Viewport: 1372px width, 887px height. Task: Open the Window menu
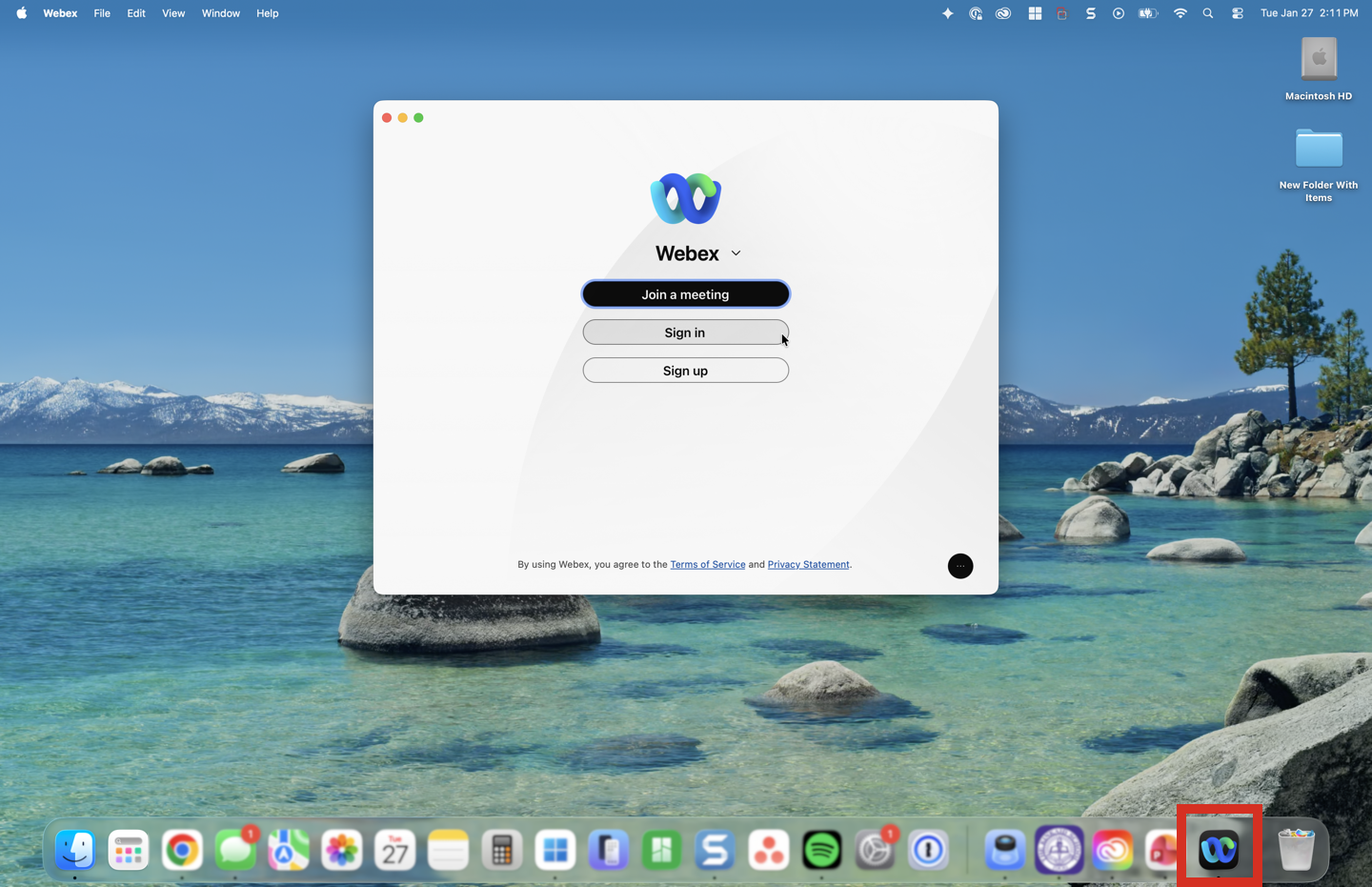point(220,13)
